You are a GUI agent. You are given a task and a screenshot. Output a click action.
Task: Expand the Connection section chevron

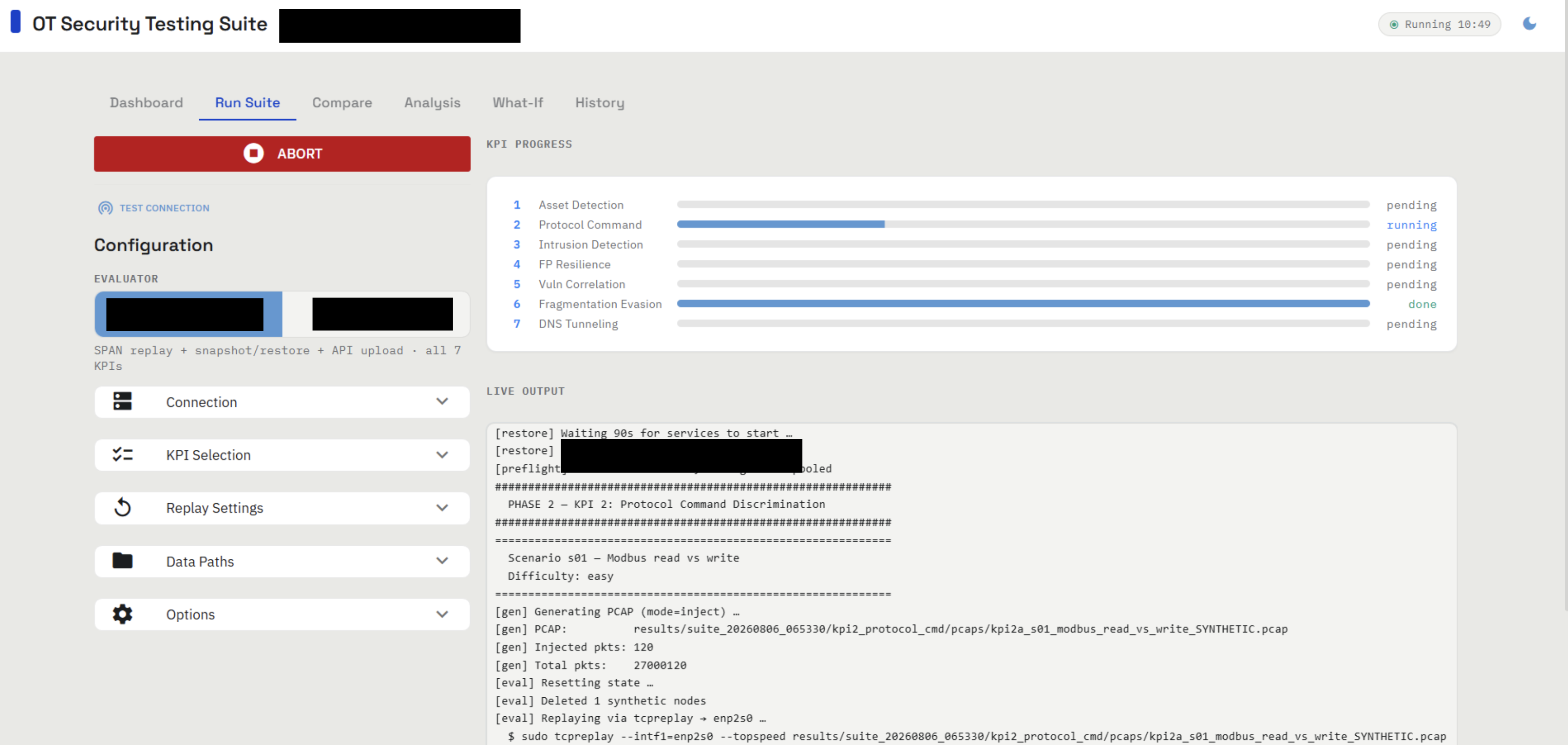pos(443,402)
